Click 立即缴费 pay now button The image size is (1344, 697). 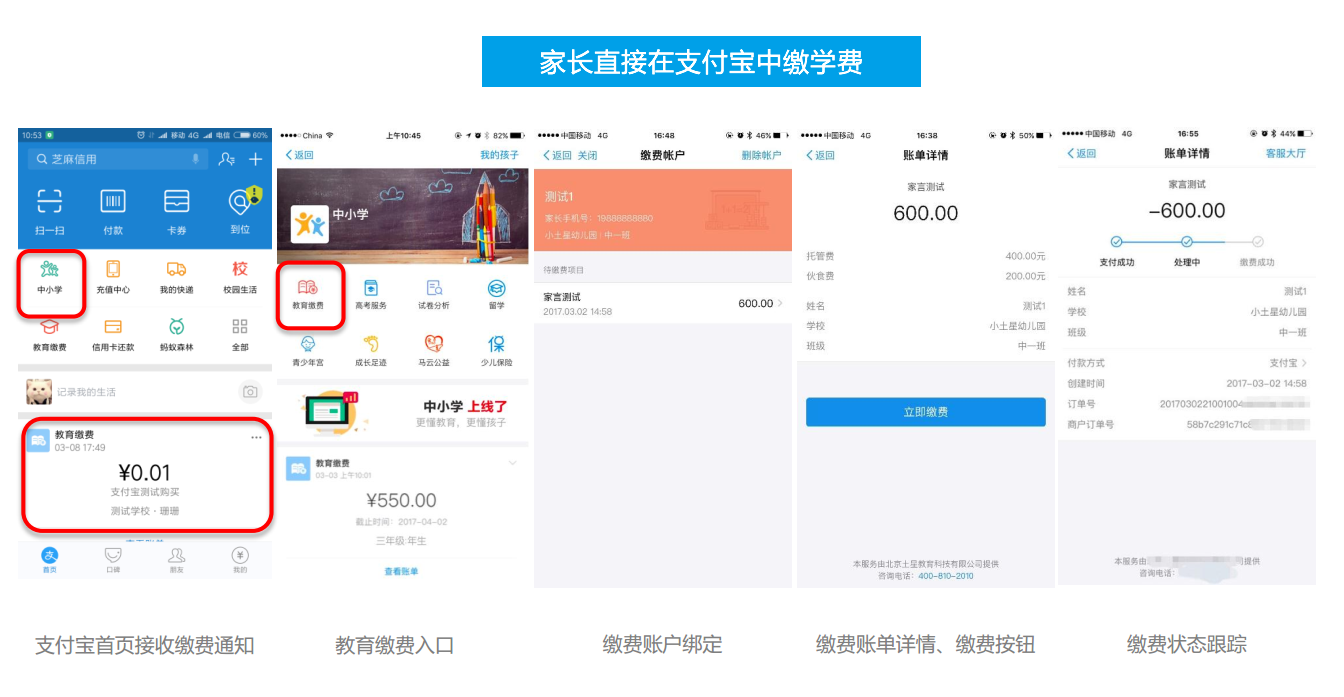coord(926,412)
